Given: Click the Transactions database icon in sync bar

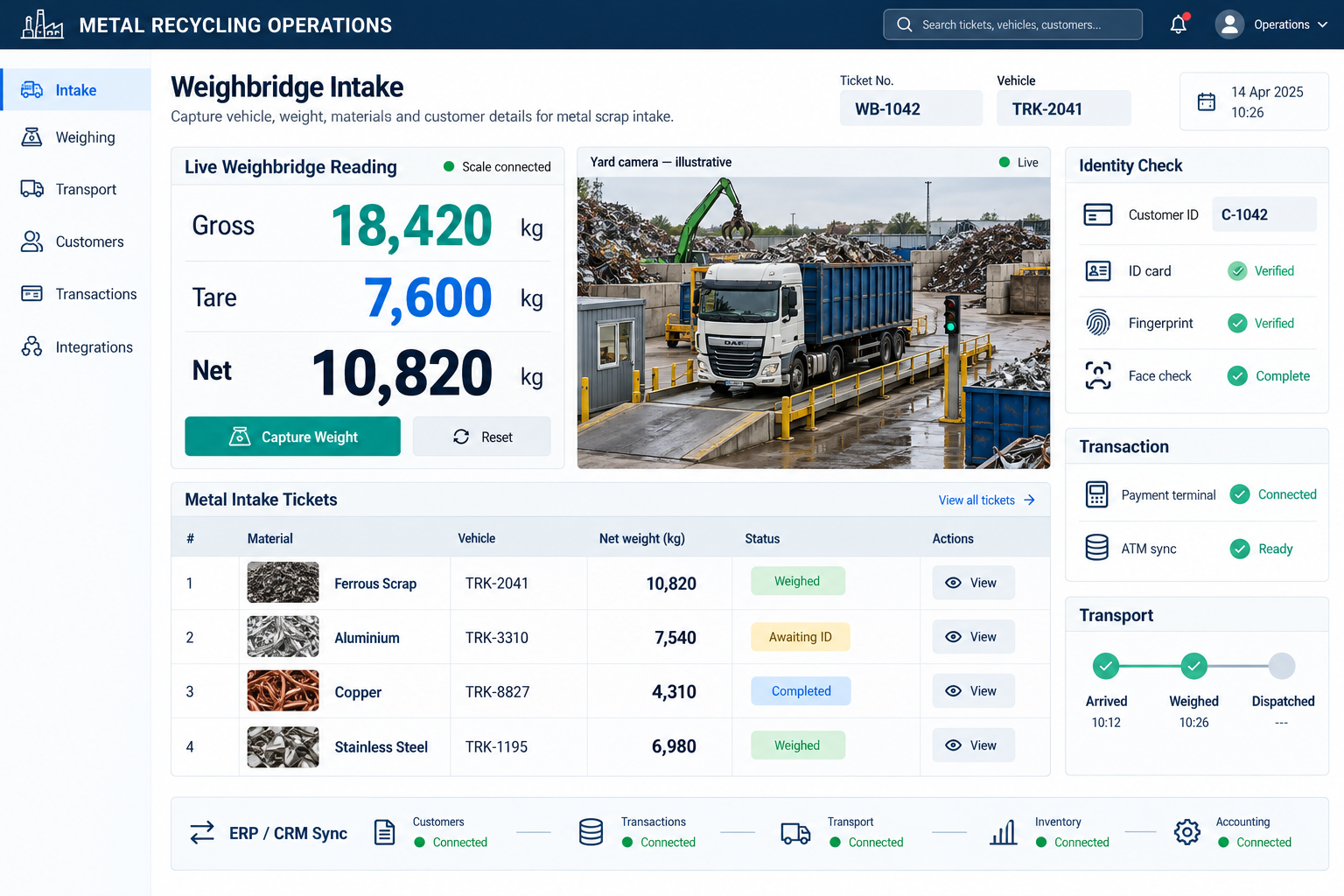Looking at the screenshot, I should (591, 832).
